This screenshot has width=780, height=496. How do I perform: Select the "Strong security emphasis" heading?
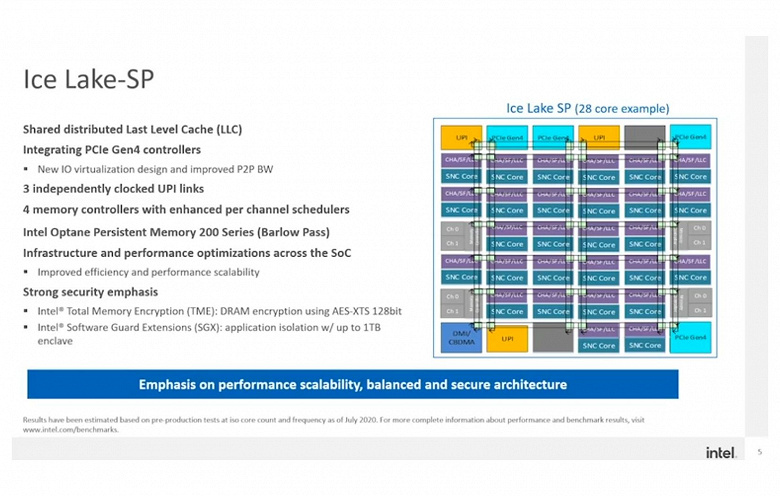pyautogui.click(x=91, y=292)
